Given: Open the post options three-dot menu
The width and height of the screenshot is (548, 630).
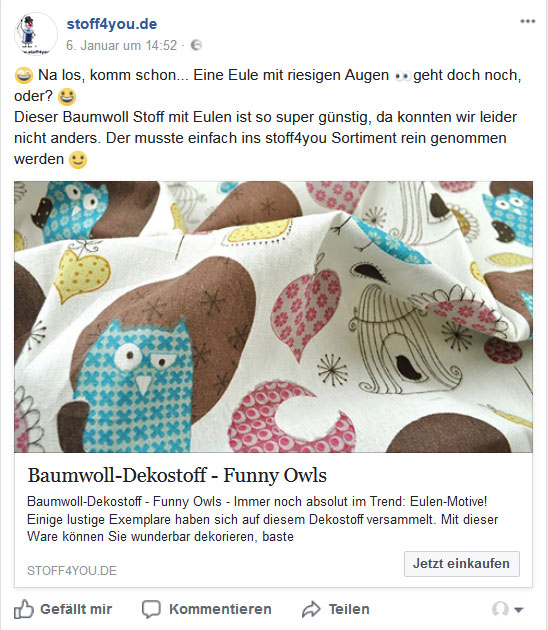Looking at the screenshot, I should [528, 21].
